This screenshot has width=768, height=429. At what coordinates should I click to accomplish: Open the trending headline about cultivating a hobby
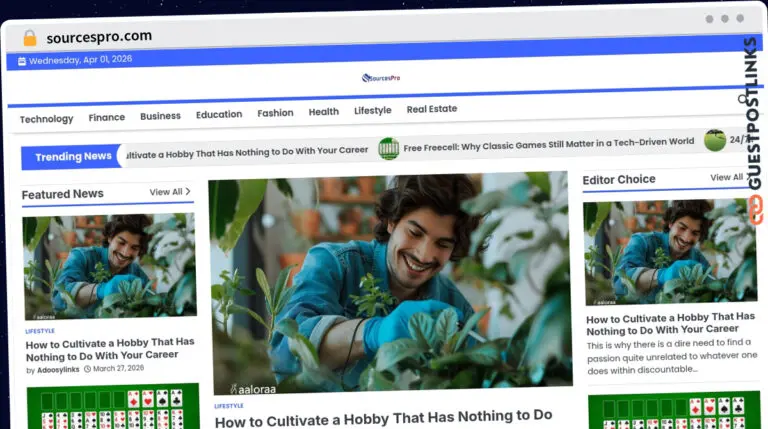[247, 152]
